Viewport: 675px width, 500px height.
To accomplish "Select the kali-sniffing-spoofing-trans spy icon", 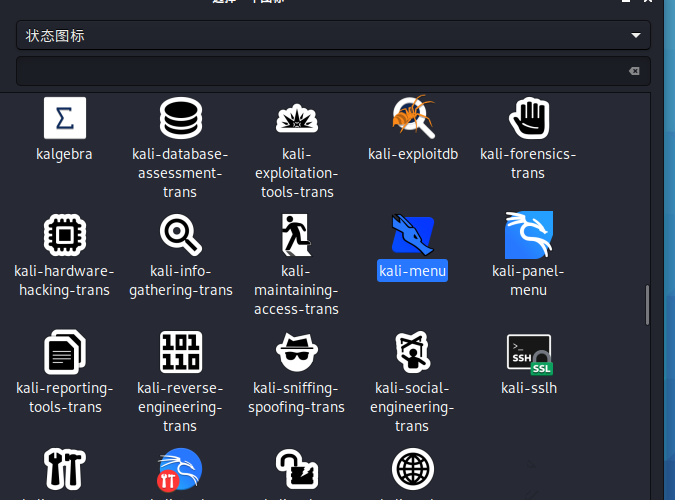I will pyautogui.click(x=297, y=352).
